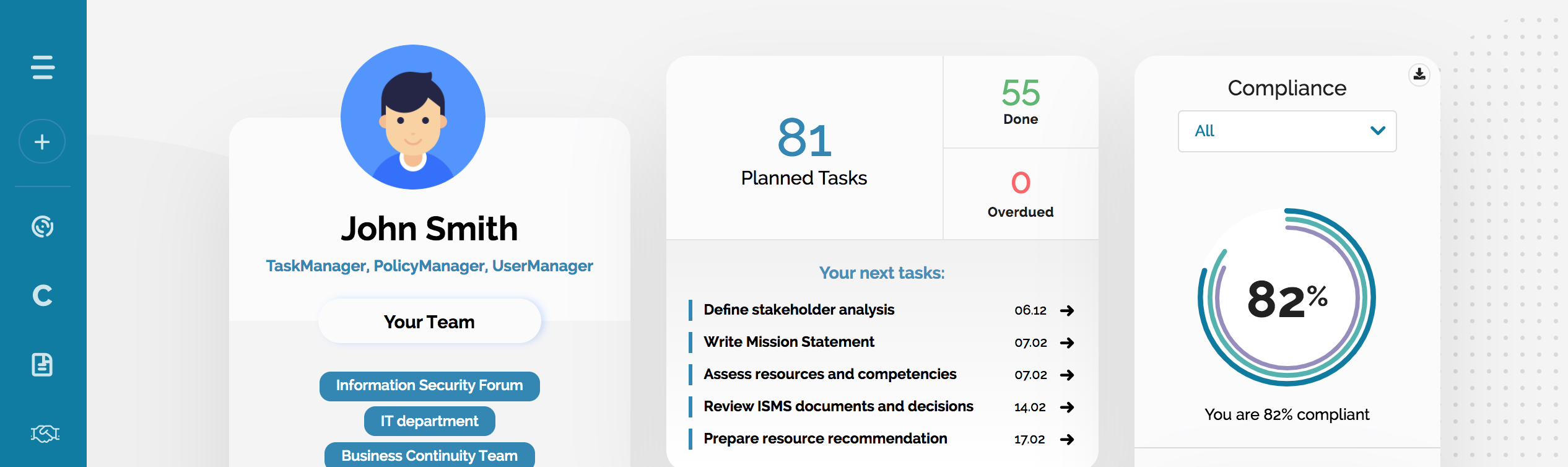This screenshot has height=467, width=1568.
Task: Click the dropdown chevron beside All
Action: tap(1378, 131)
